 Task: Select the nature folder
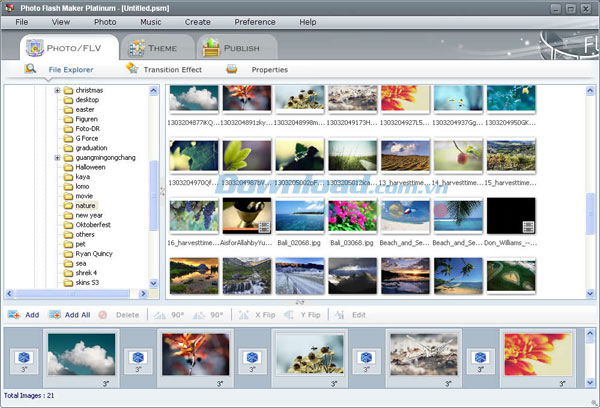[x=80, y=206]
